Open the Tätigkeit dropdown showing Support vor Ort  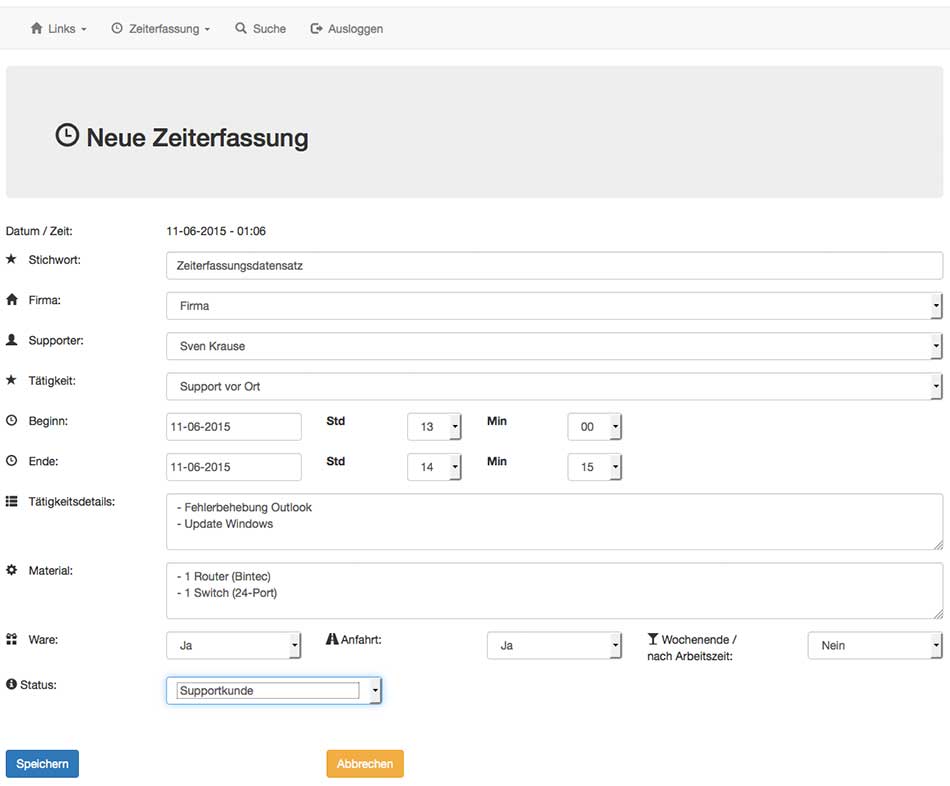[554, 386]
